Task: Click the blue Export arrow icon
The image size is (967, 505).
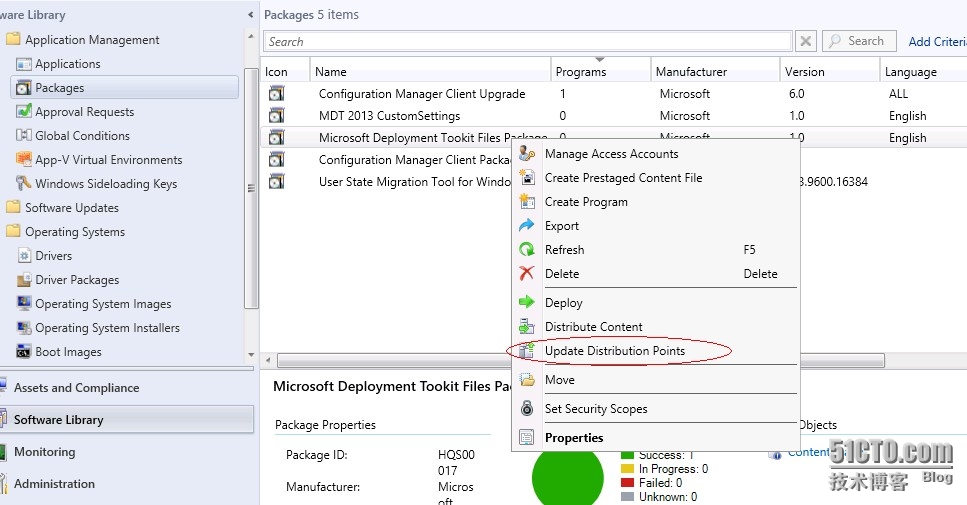Action: tap(527, 226)
